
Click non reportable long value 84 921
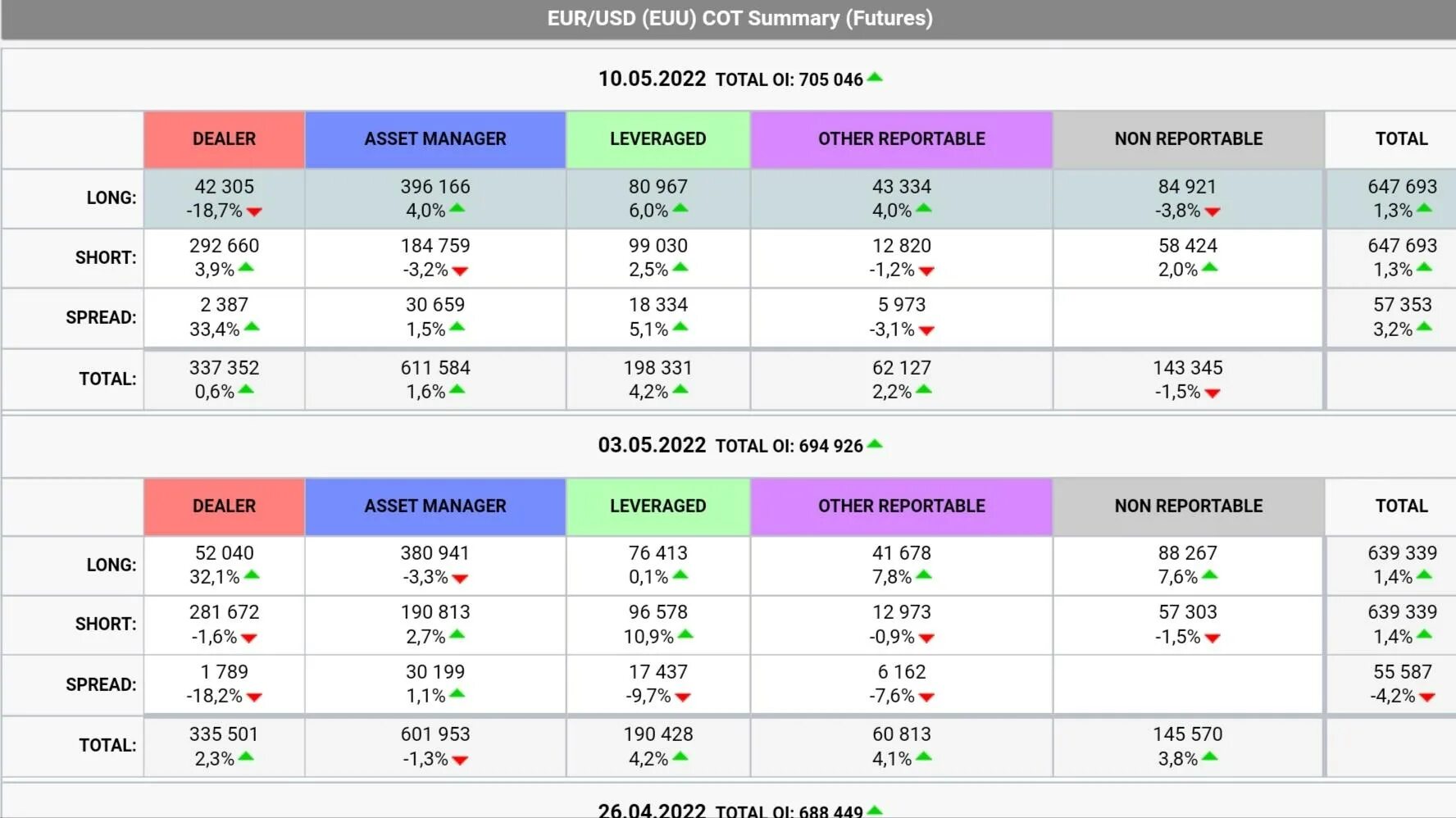click(1187, 187)
